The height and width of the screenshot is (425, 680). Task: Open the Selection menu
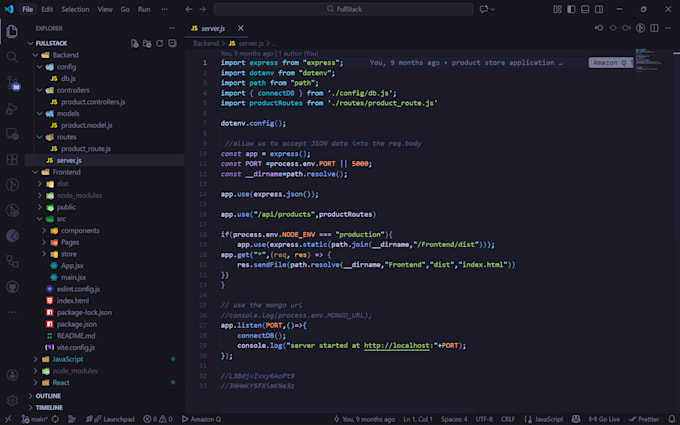(75, 9)
